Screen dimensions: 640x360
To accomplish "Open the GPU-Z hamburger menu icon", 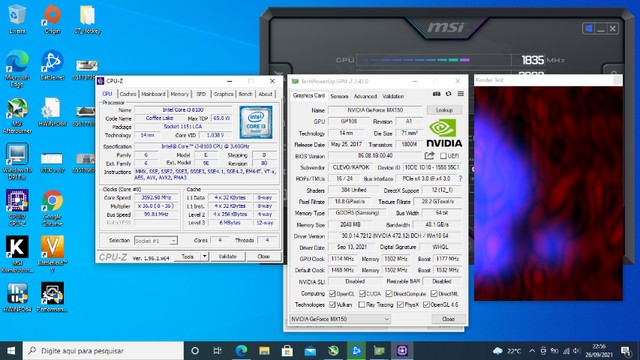I will [x=460, y=94].
